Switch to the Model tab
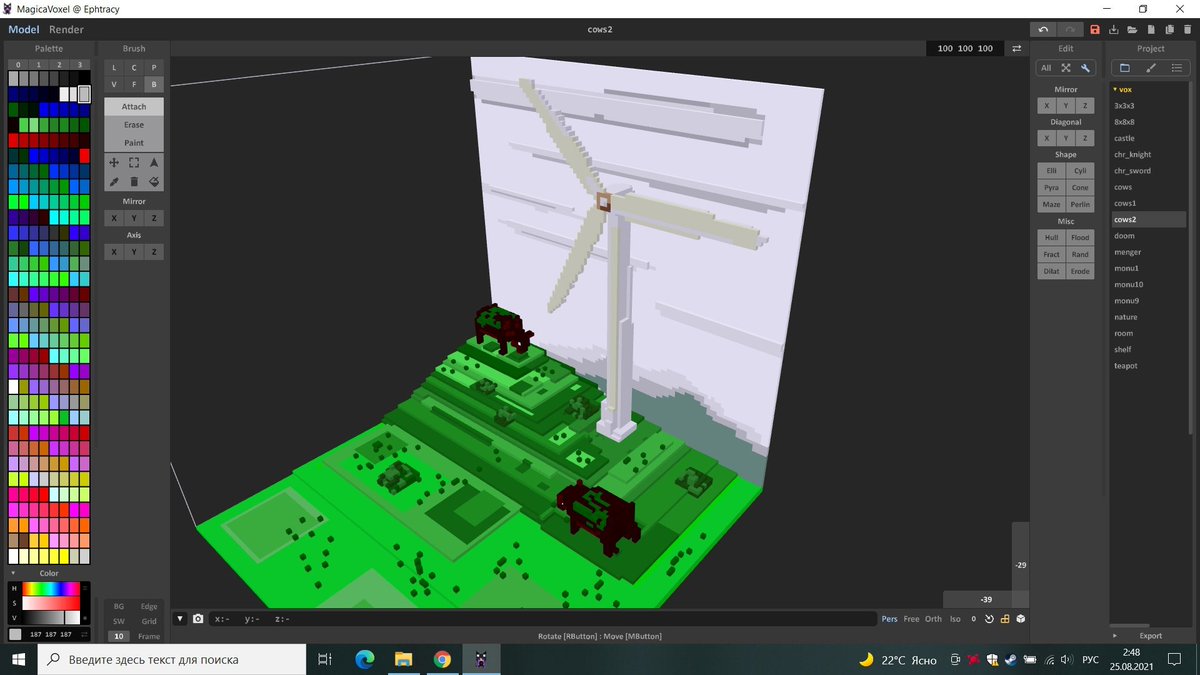1200x675 pixels. (24, 29)
